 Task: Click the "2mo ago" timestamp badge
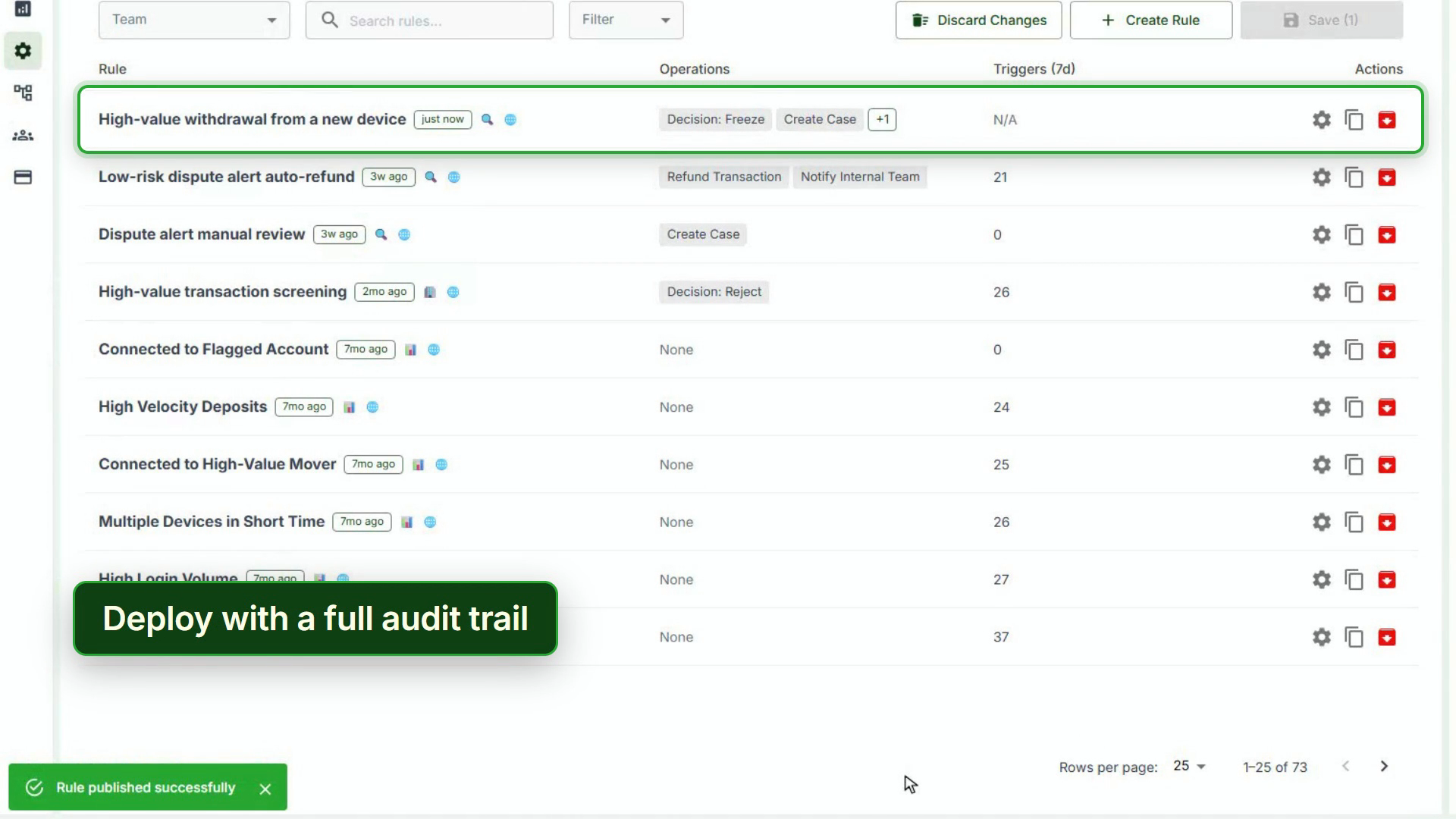384,292
